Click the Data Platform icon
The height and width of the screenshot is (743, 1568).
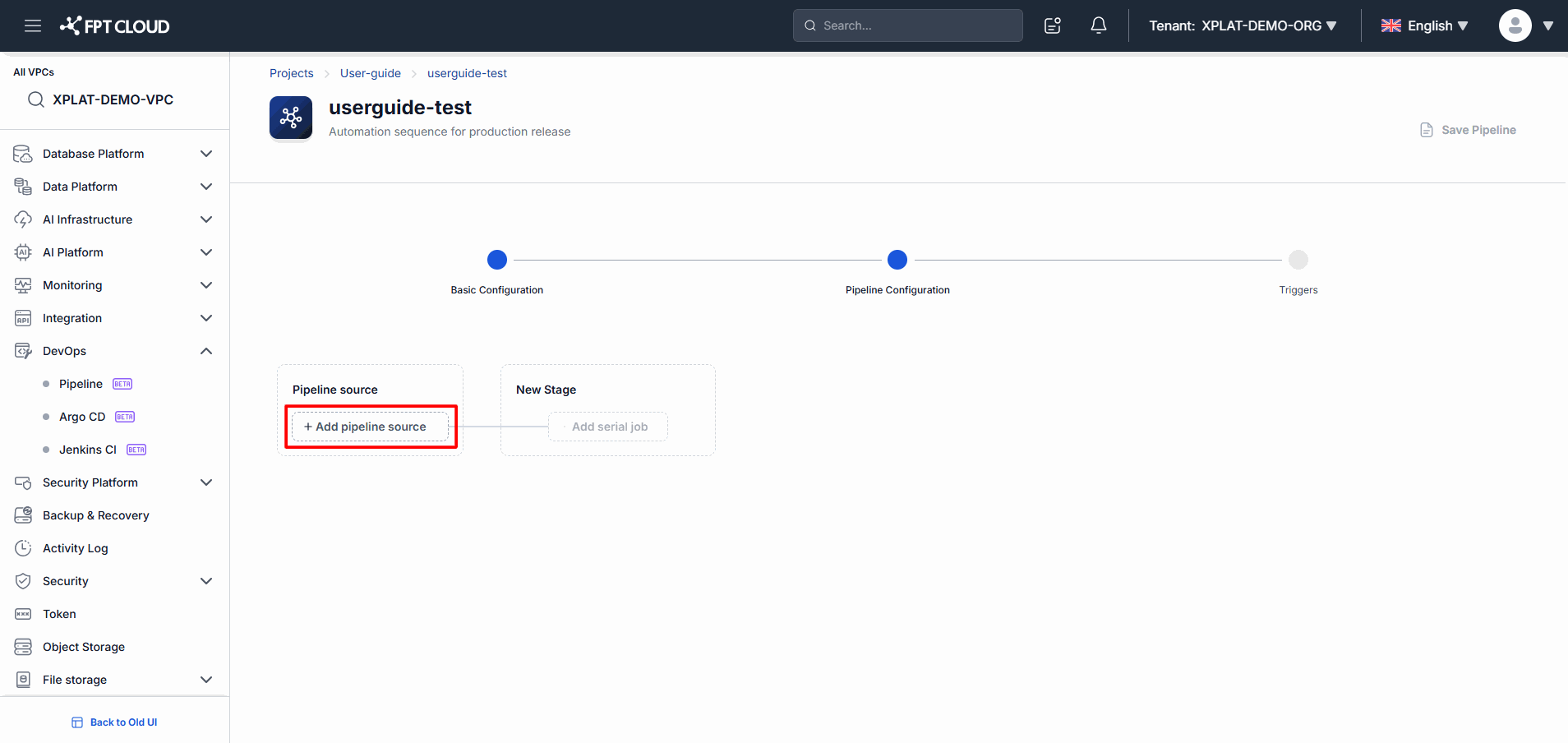pyautogui.click(x=23, y=187)
